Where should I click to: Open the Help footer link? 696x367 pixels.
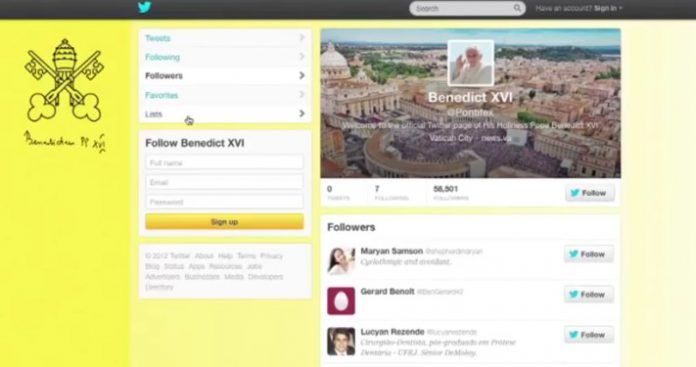click(x=225, y=256)
